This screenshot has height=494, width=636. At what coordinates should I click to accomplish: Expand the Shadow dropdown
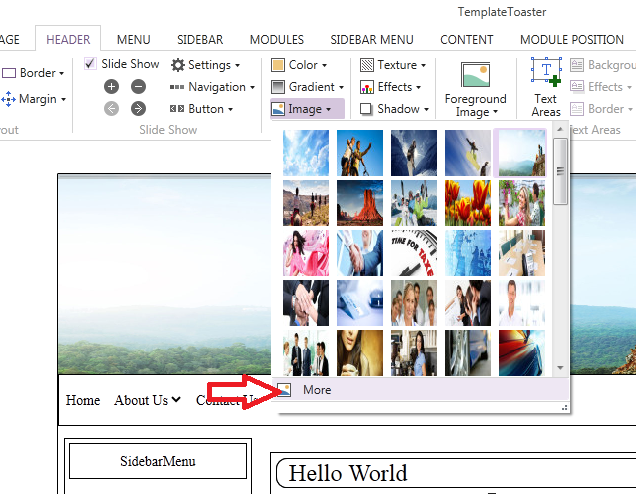[x=391, y=109]
